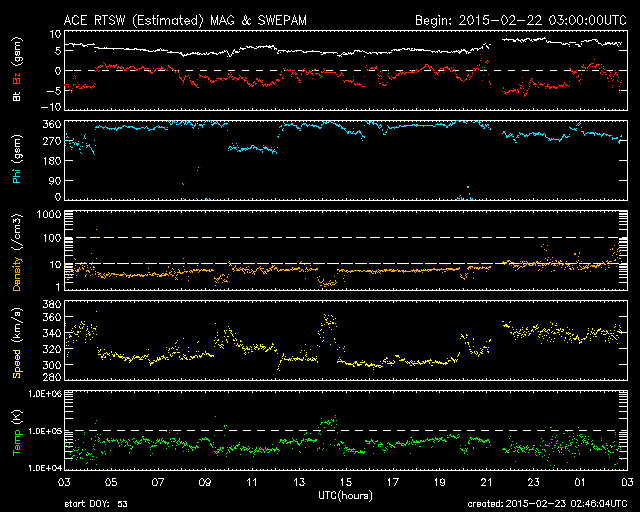640x512 pixels.
Task: Click the "1.0E+05" tick on the Temp axis
Action: pyautogui.click(x=45, y=431)
